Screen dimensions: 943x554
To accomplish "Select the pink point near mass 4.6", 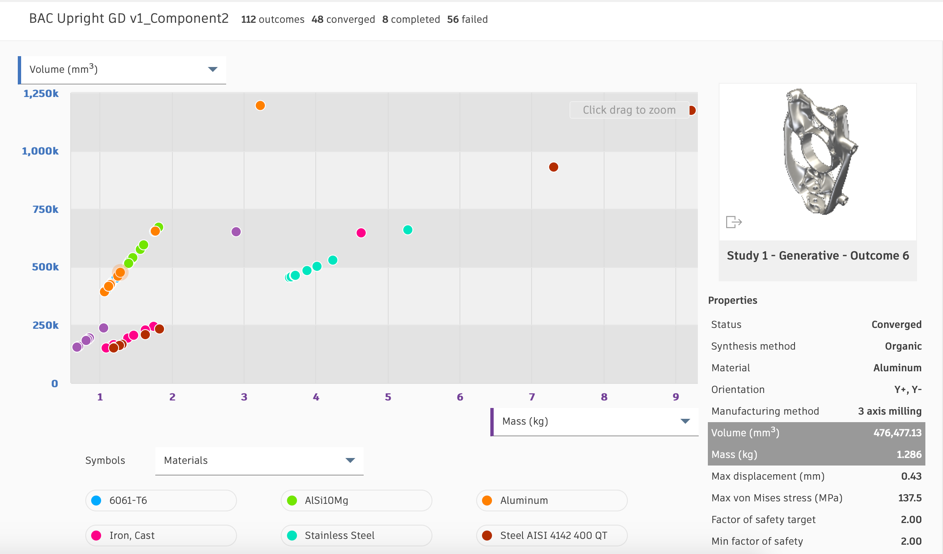I will coord(362,233).
